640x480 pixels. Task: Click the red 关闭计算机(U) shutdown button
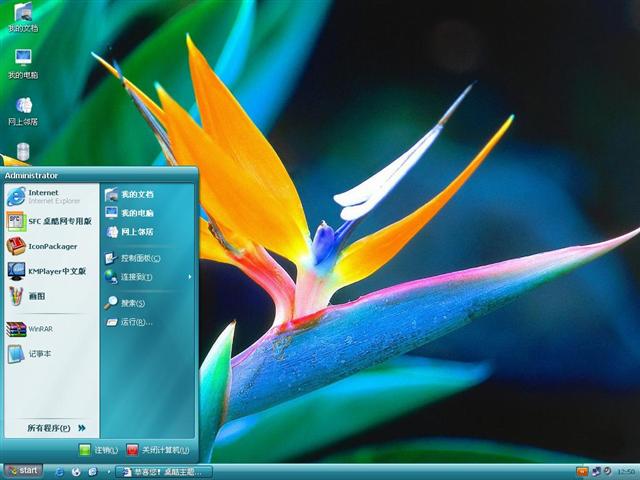pyautogui.click(x=158, y=450)
